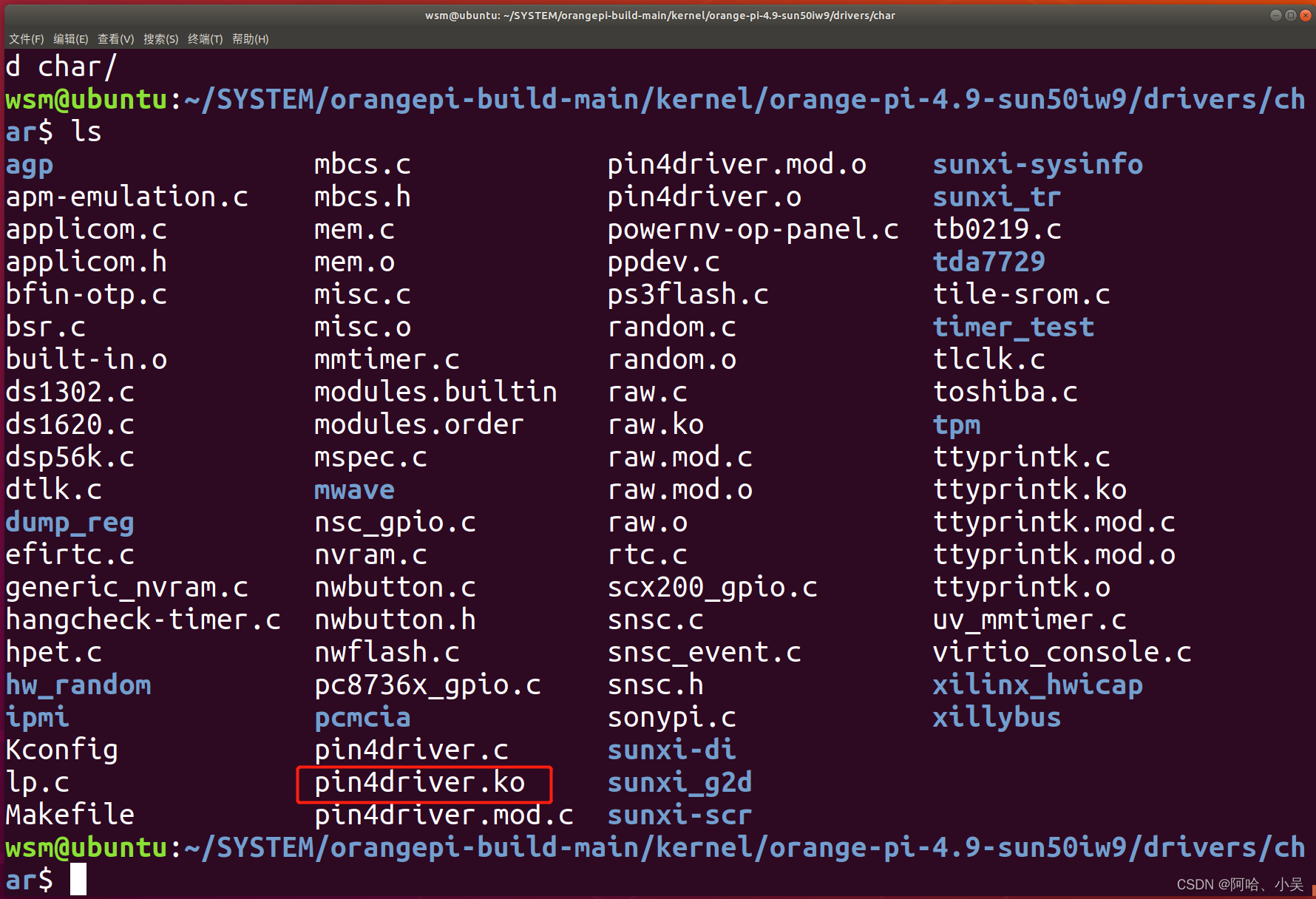1316x899 pixels.
Task: Click the sunxi-sysinfo directory name
Action: tap(1038, 165)
